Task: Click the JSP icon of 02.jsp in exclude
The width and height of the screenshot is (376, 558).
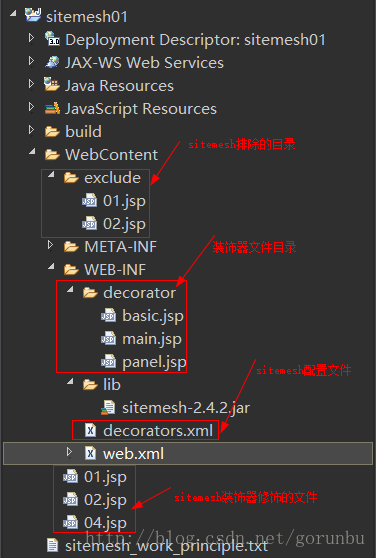Action: pos(89,224)
